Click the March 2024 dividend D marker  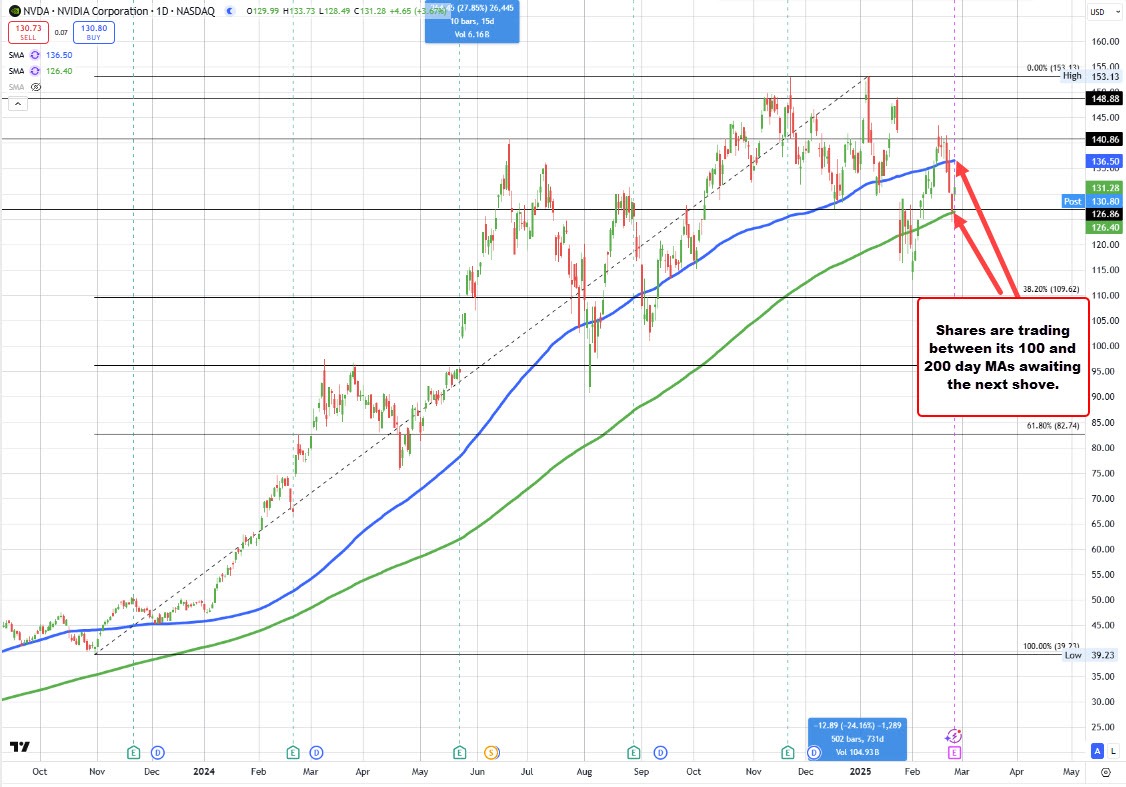pos(316,753)
